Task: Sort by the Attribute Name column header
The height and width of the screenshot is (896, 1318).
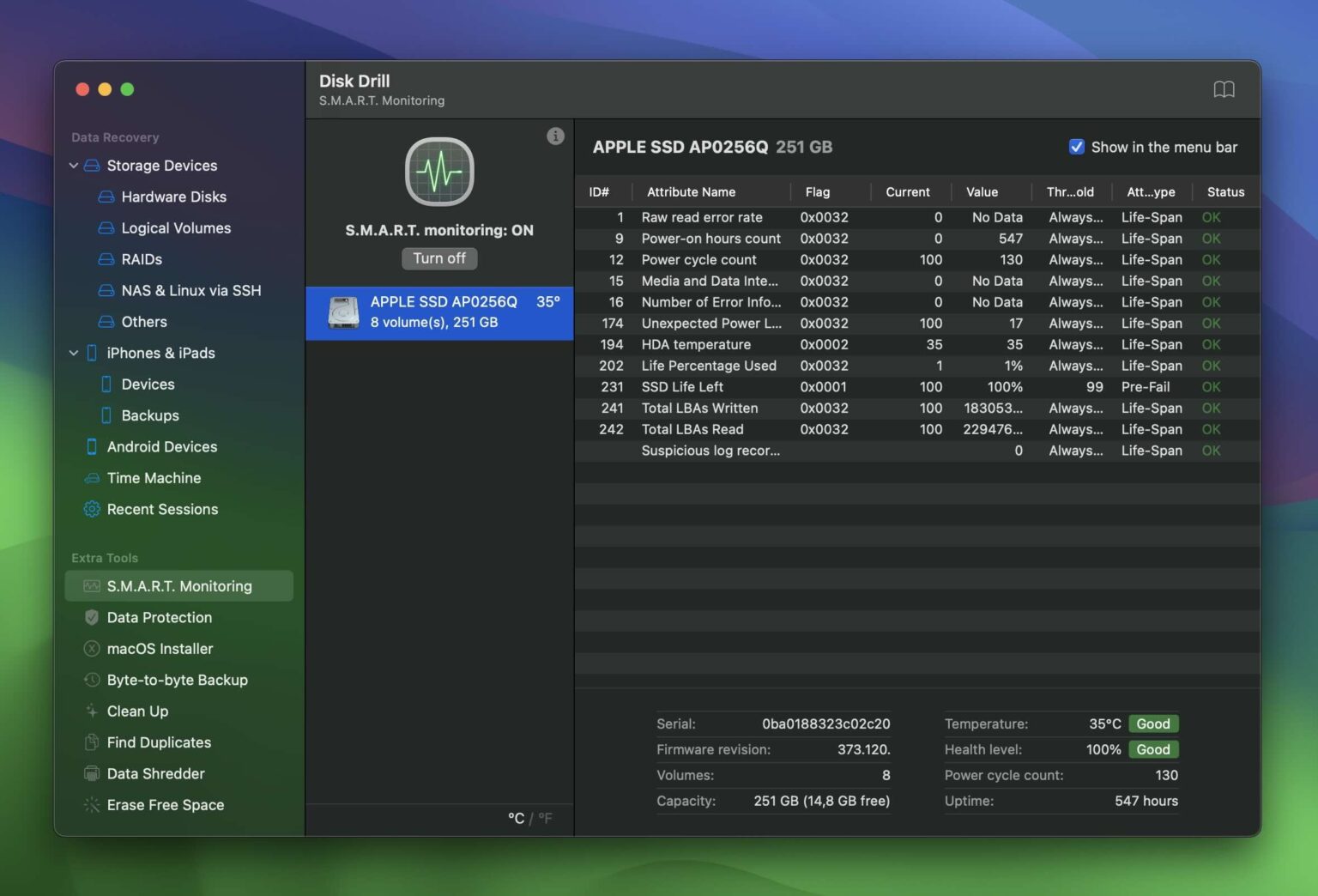Action: pos(691,191)
